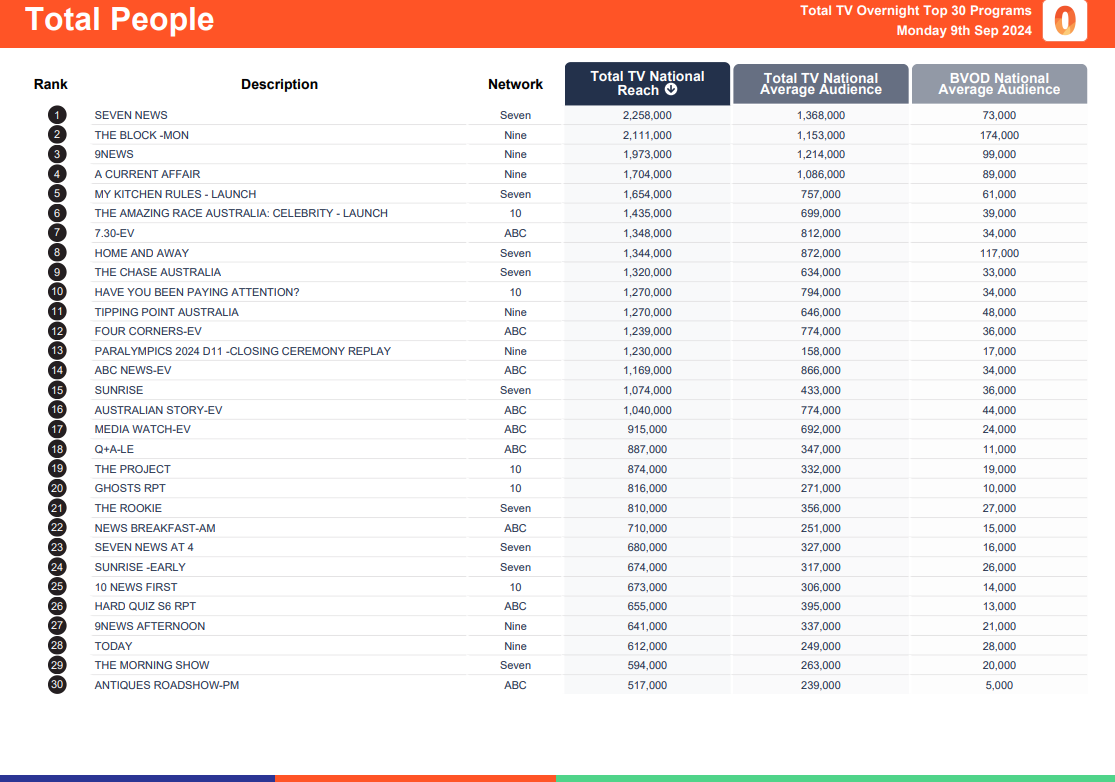Select BVOD National Average Audience tab
The height and width of the screenshot is (782, 1115).
tap(999, 84)
